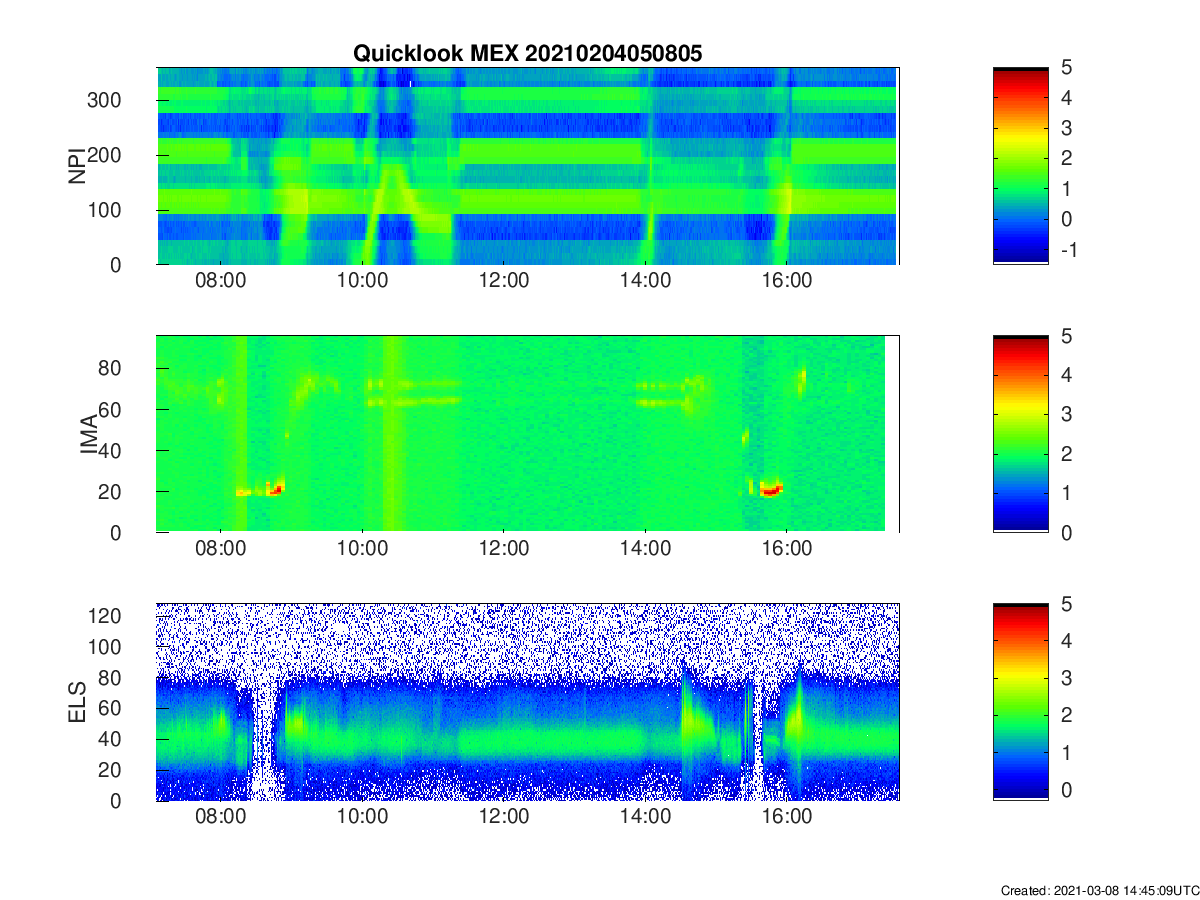Select the 'NPI' y-axis label
This screenshot has width=1200, height=900.
[x=75, y=167]
